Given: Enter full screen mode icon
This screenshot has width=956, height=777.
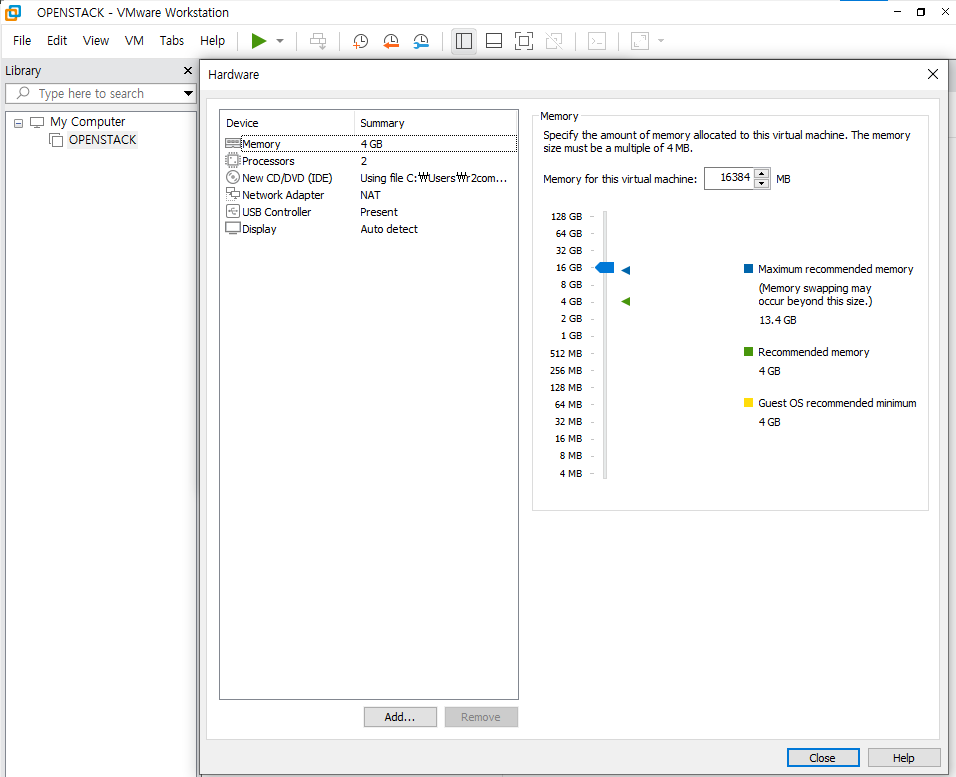Looking at the screenshot, I should click(x=524, y=41).
